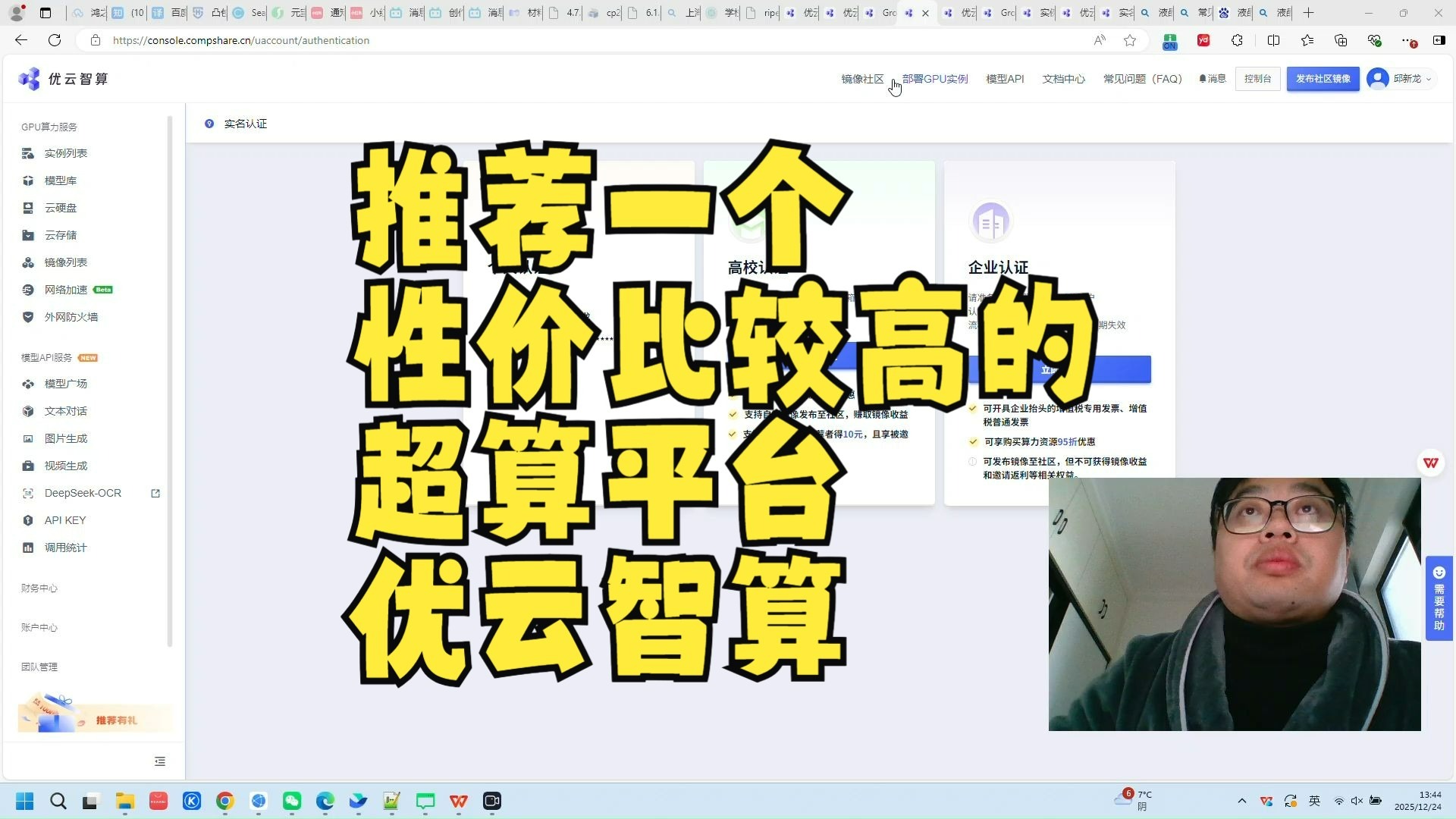This screenshot has height=819, width=1456.
Task: Open the Windows Start menu
Action: point(24,801)
